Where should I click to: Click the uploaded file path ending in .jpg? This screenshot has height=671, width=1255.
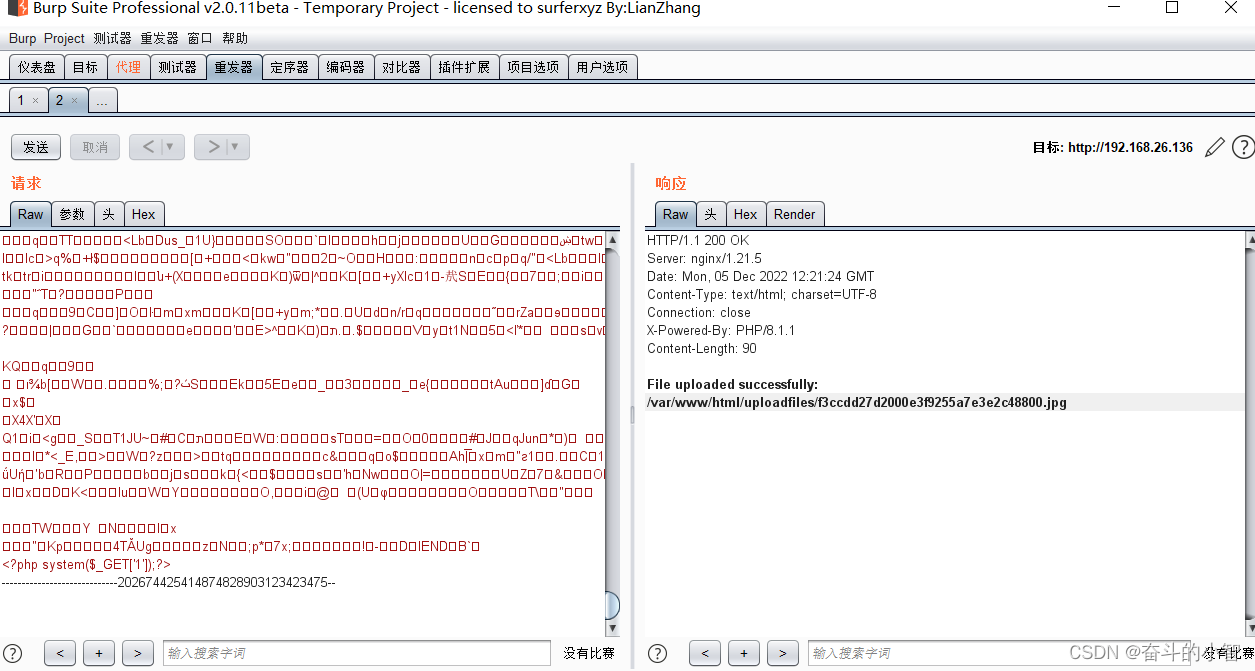click(857, 402)
